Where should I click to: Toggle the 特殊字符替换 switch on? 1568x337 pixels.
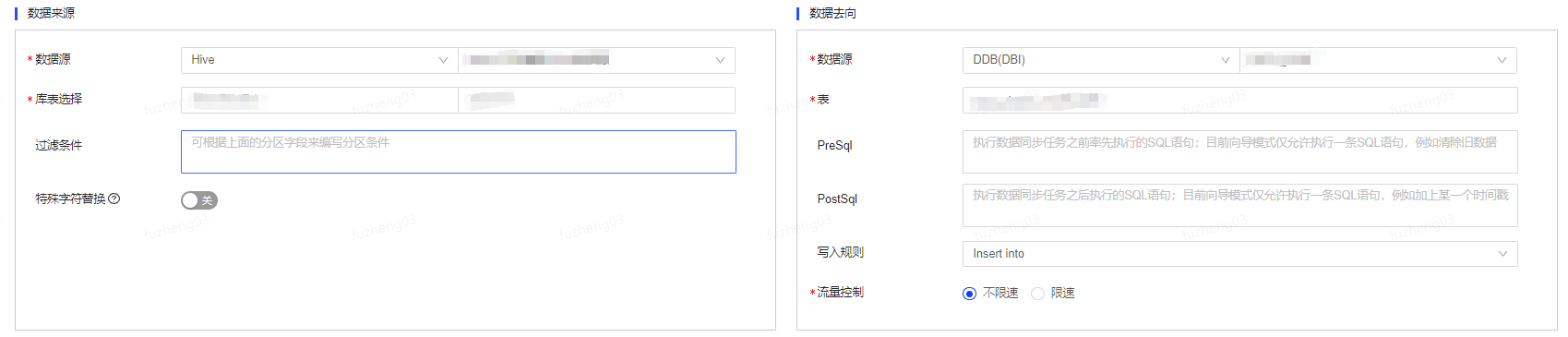coord(199,199)
